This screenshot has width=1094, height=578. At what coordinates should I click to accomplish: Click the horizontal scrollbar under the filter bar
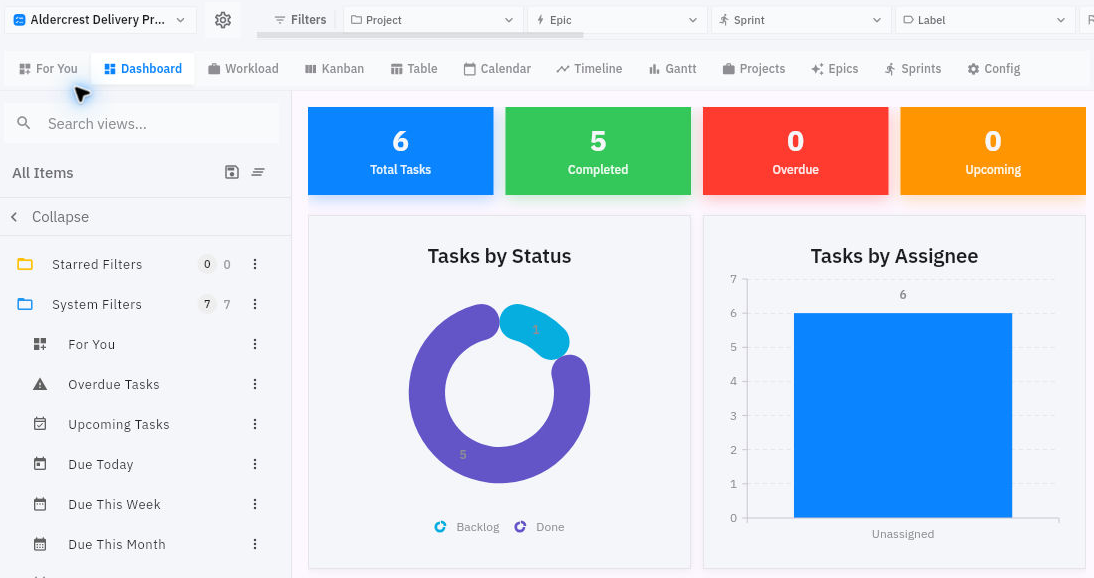coord(420,35)
